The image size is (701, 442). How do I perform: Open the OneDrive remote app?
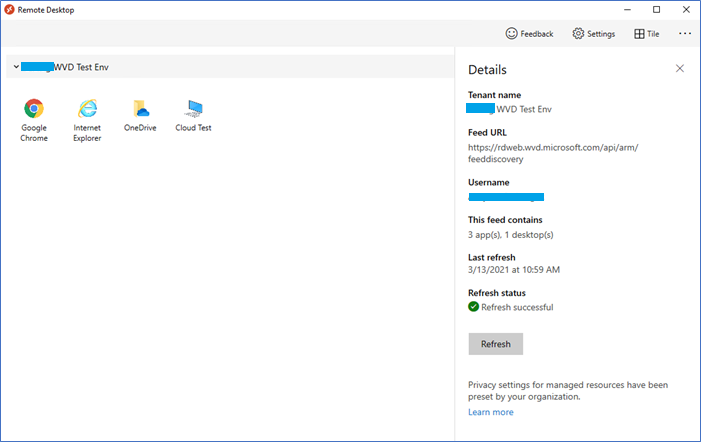[140, 115]
